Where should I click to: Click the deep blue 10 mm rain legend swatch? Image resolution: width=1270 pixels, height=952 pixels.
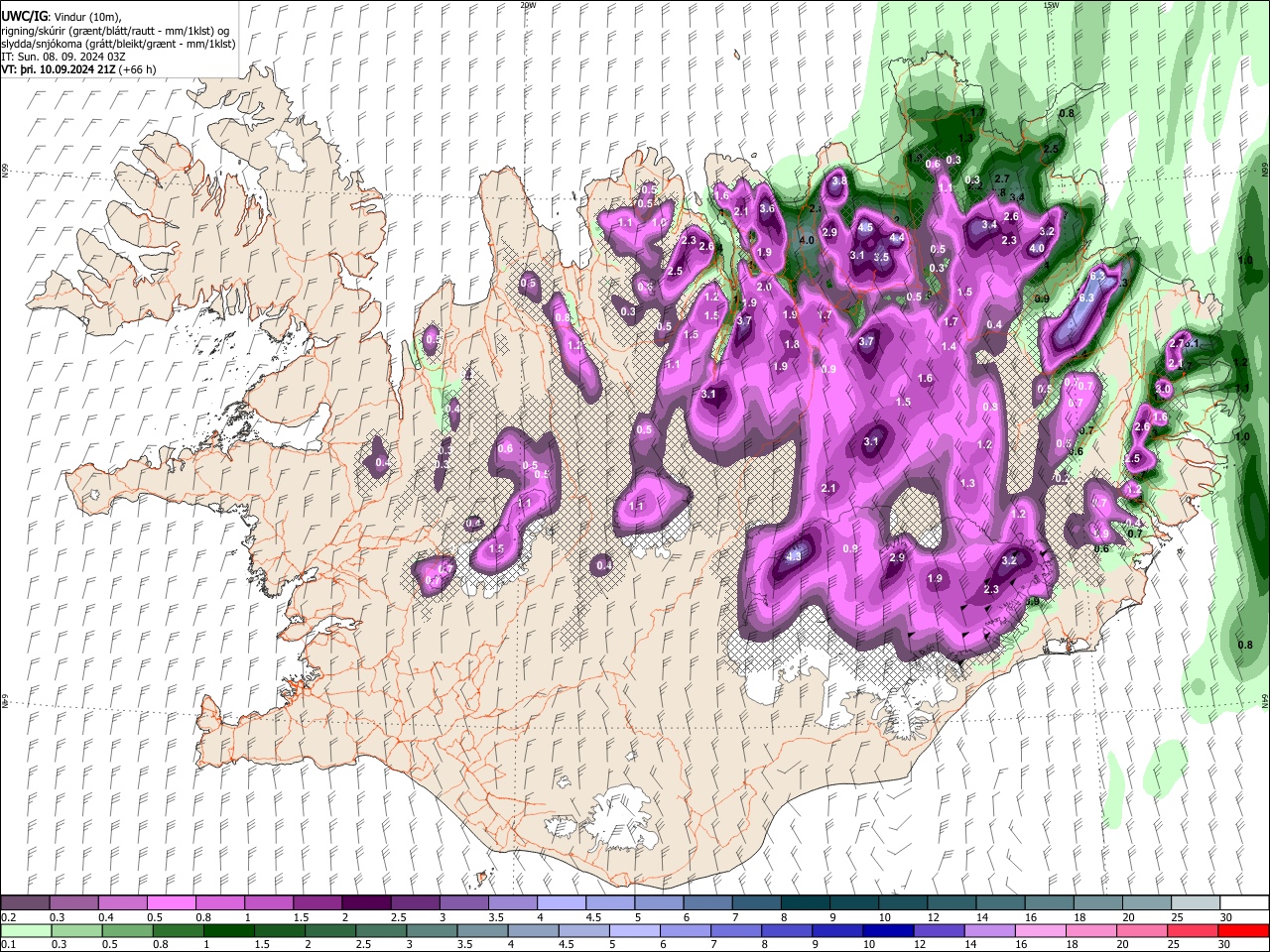(887, 930)
